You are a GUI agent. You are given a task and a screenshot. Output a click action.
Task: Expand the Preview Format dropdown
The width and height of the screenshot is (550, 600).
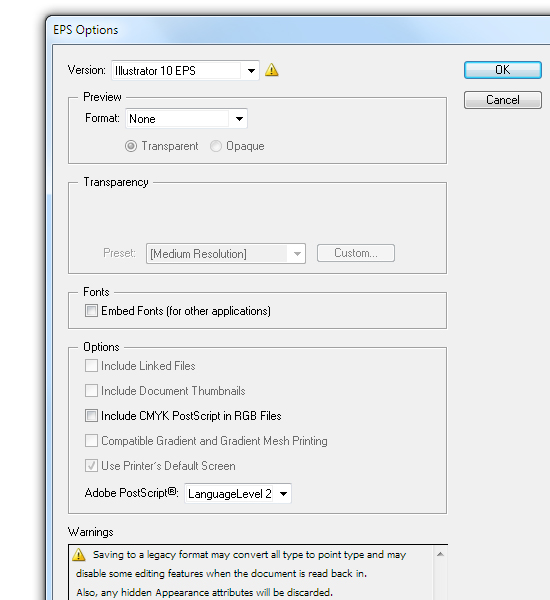[239, 119]
